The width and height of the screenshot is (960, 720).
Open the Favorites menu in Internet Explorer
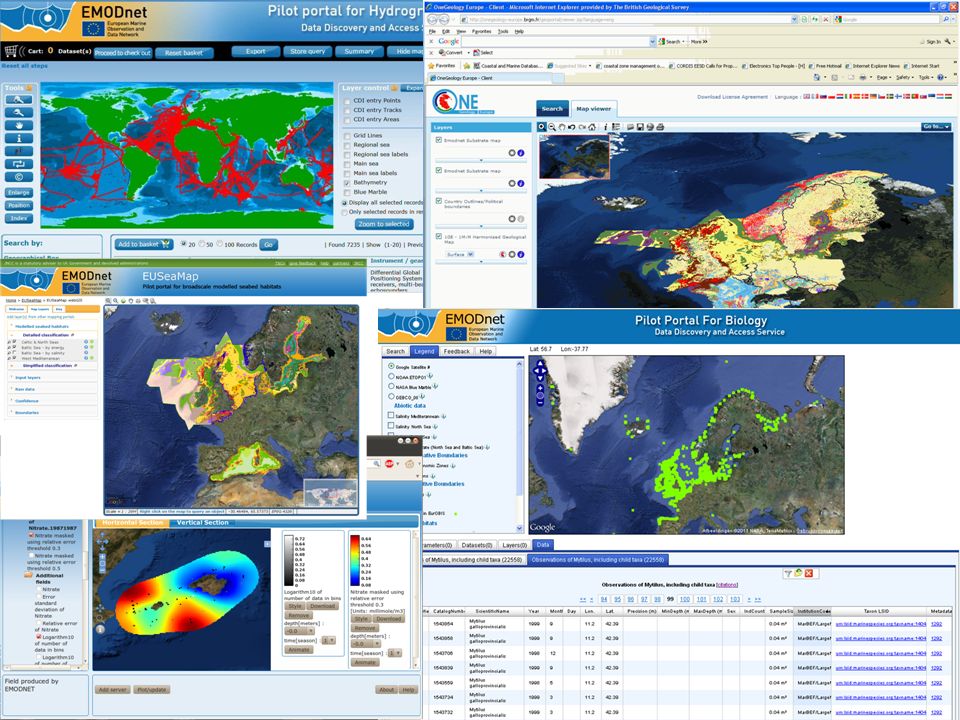pyautogui.click(x=481, y=31)
